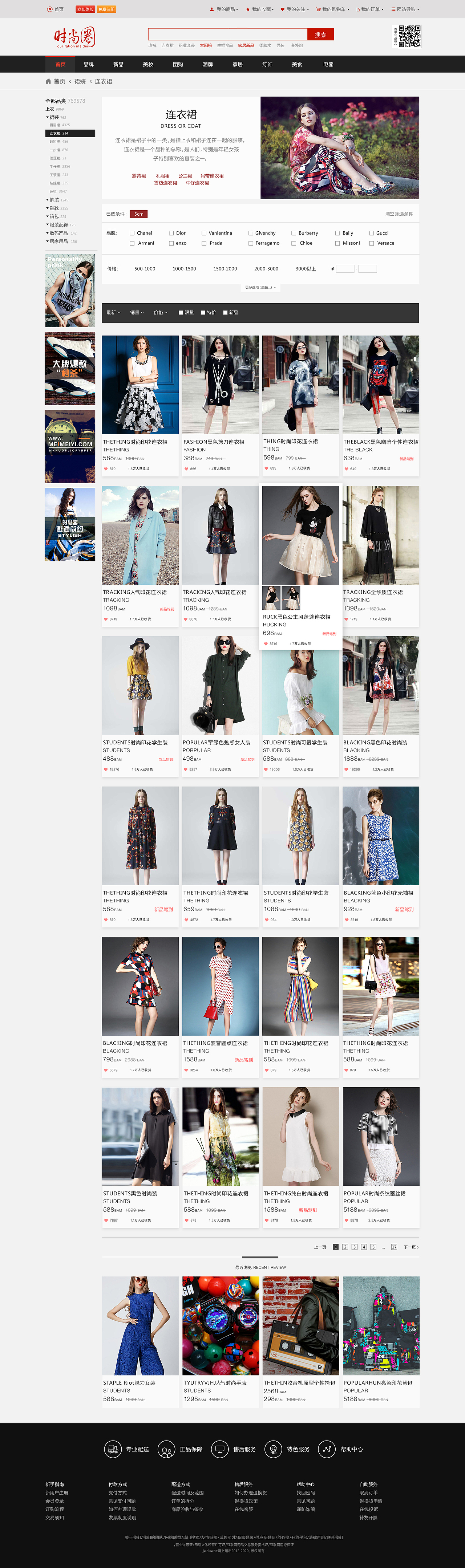
Task: Click heart icon under RUCK黑色公主风蓬蓬连衣裙
Action: tap(266, 643)
